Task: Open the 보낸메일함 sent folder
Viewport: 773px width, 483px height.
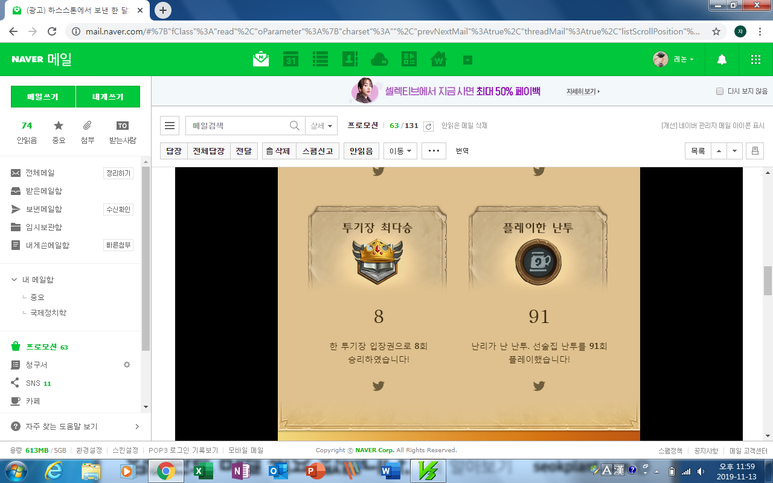Action: [43, 209]
